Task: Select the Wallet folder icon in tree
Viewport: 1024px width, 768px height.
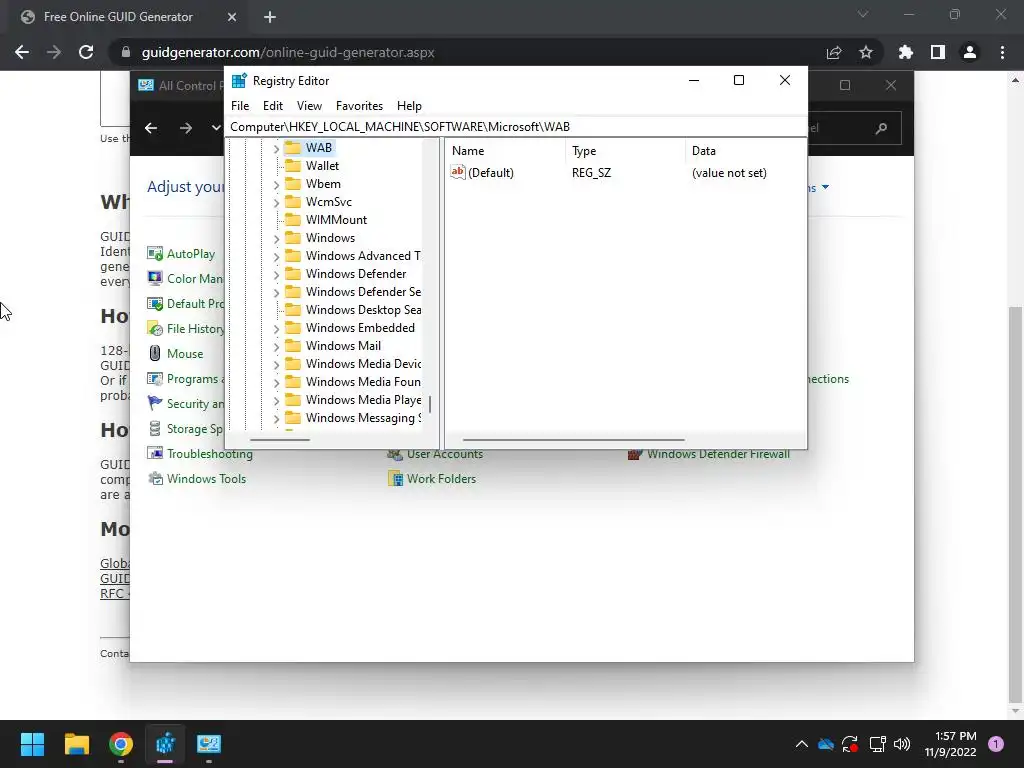Action: point(293,166)
